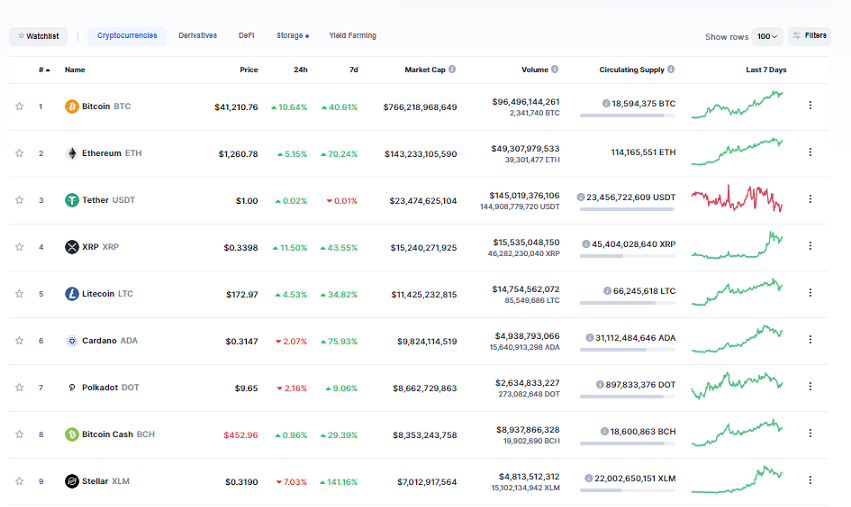Click the Litecoin blue logo icon
Screen dimensions: 851x507
point(72,294)
